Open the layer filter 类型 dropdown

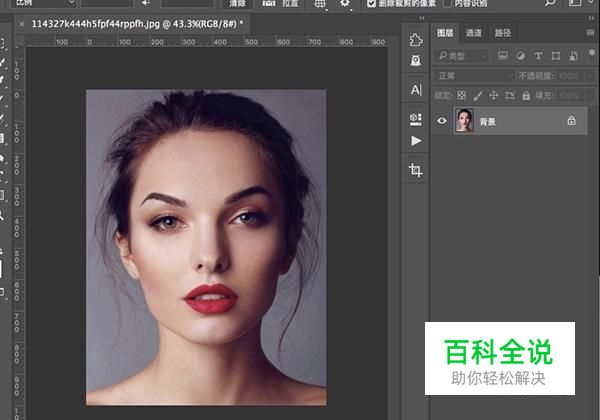(x=462, y=57)
